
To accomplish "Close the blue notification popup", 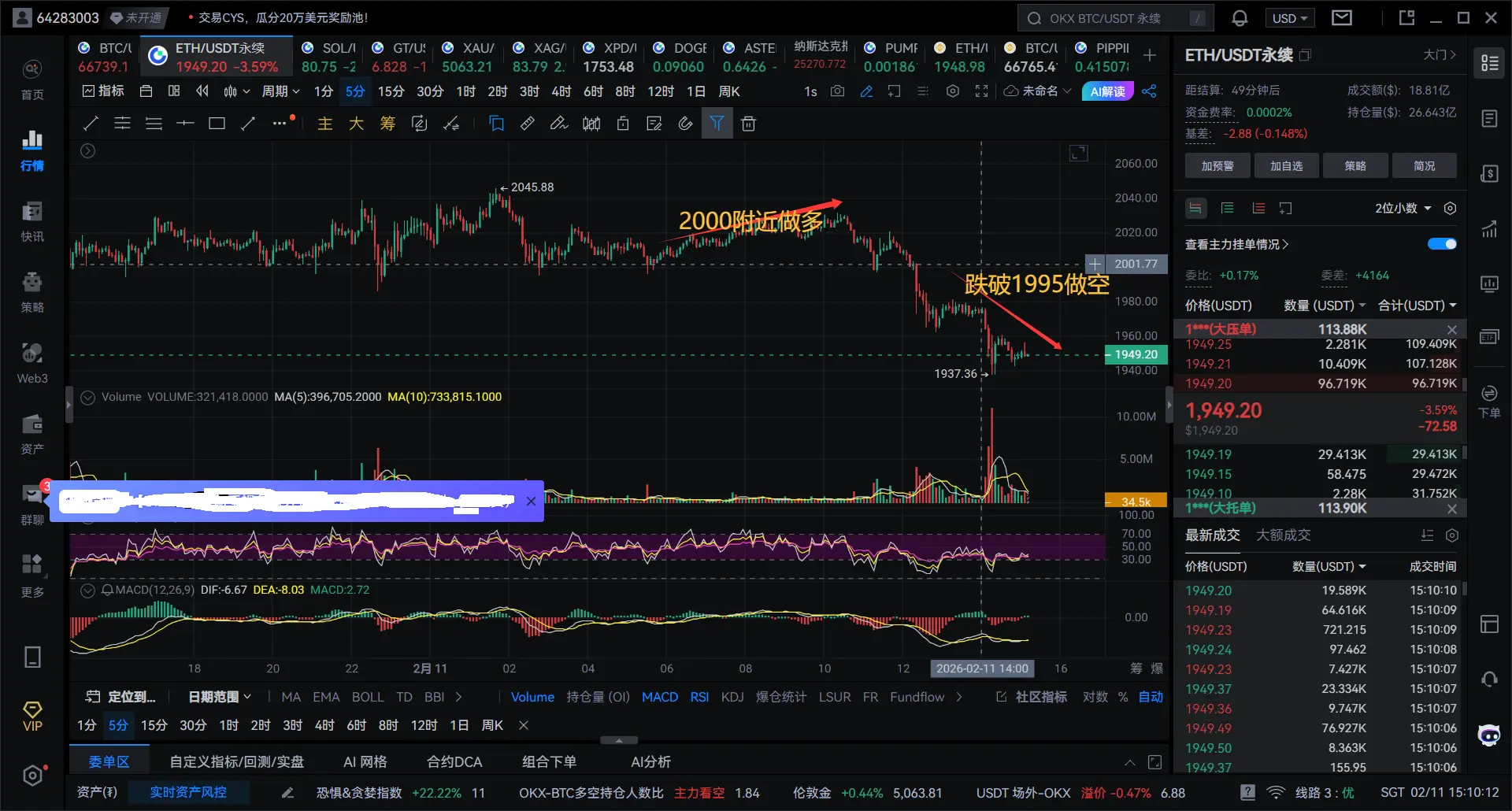I will (531, 501).
